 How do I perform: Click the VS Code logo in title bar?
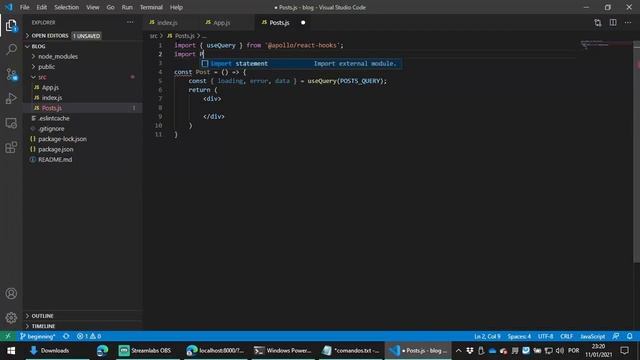8,7
